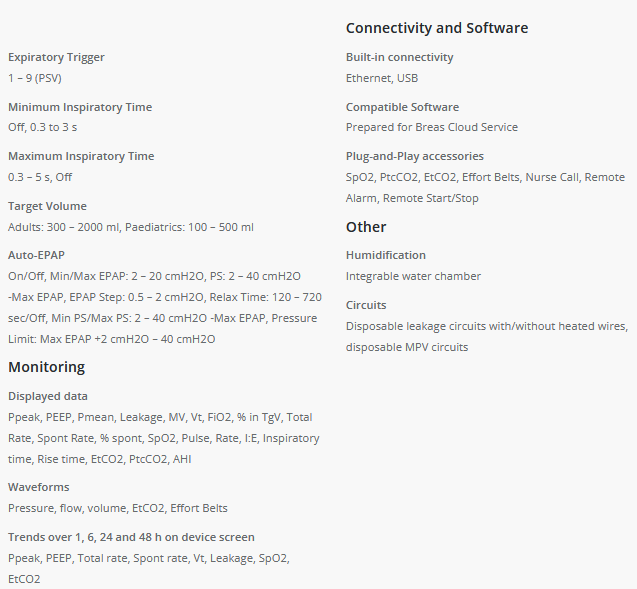Select the Plug-and-Play accessories label

[415, 156]
